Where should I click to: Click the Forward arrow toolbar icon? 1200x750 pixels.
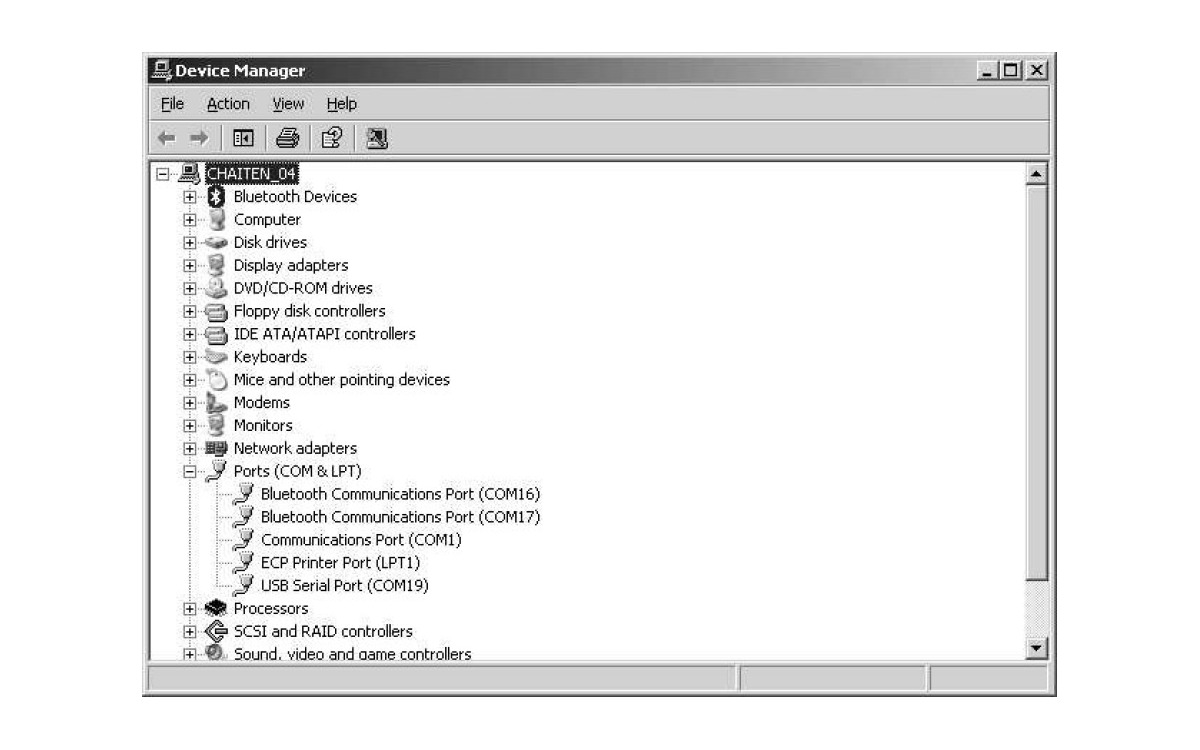point(198,138)
